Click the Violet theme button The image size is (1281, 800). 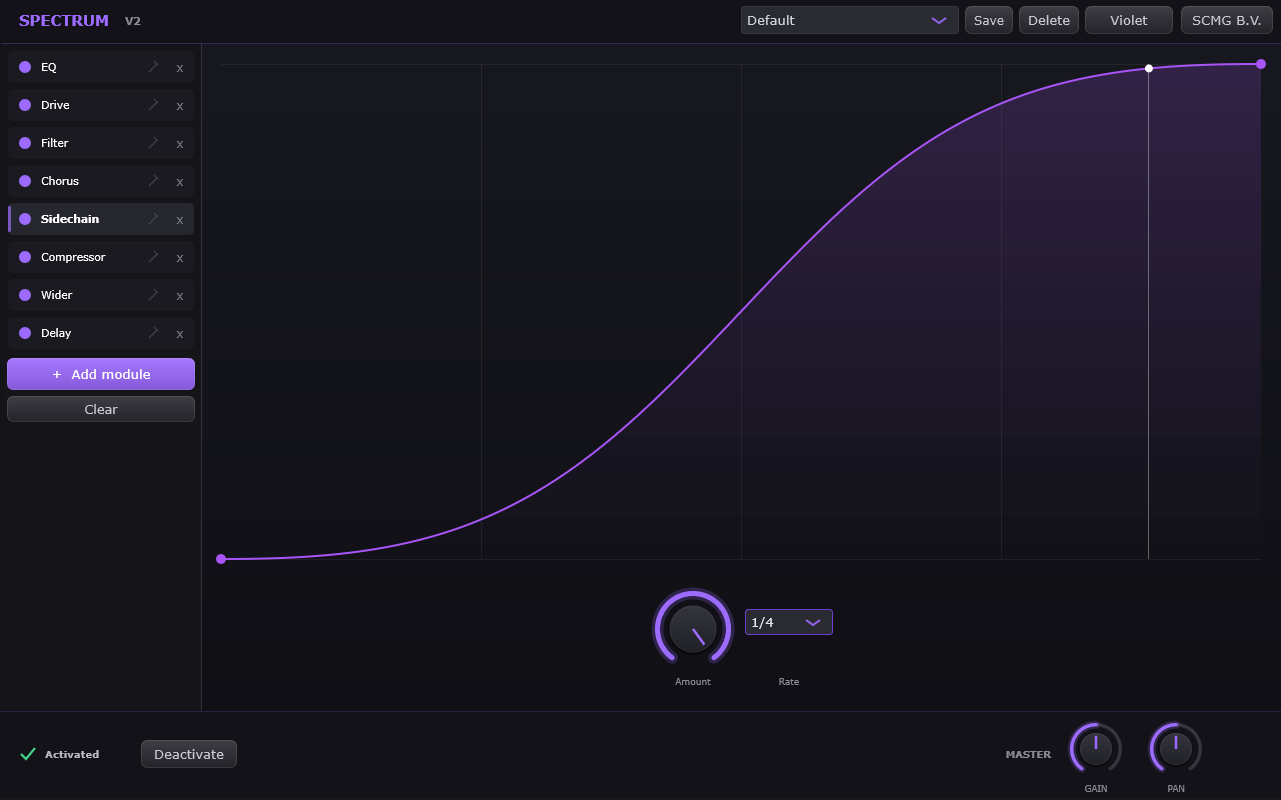click(1128, 20)
